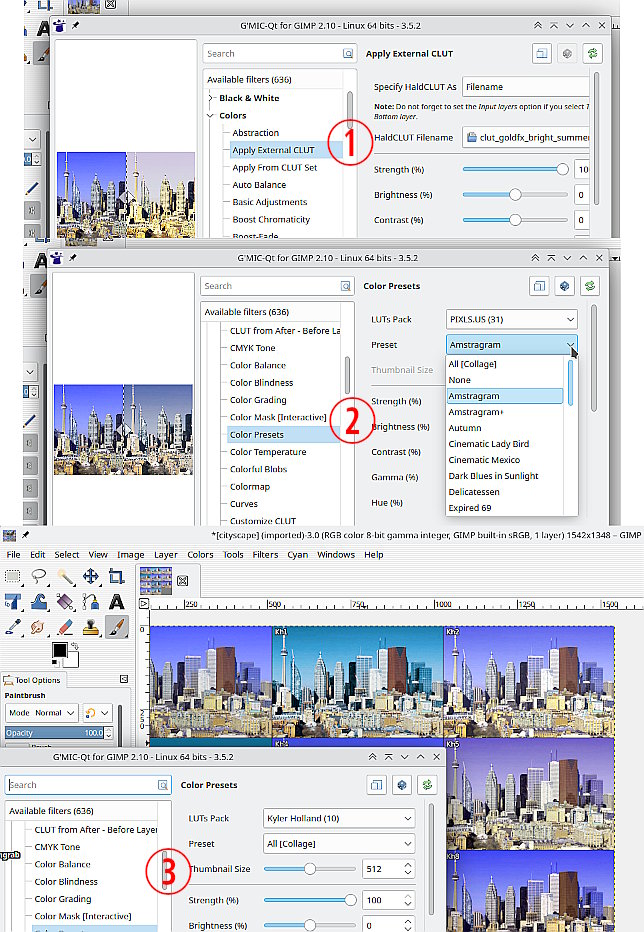This screenshot has height=932, width=644.
Task: Click the randomize icon in the PIXLS.US Color Presets window
Action: (x=564, y=286)
